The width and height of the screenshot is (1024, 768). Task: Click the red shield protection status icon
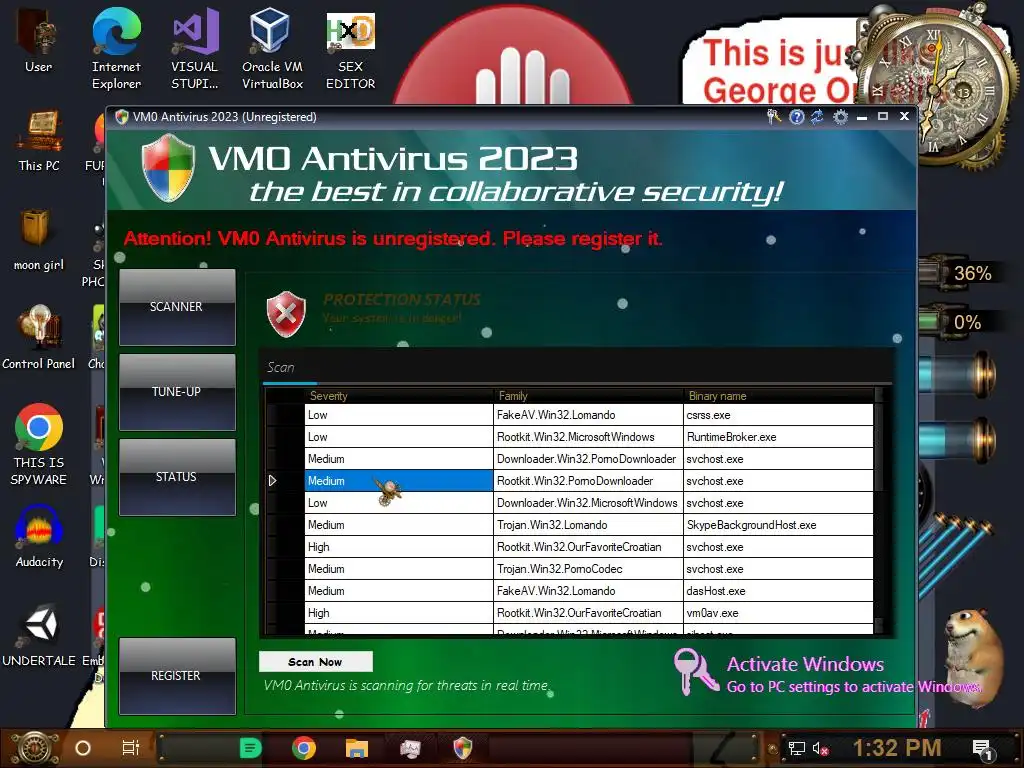286,314
